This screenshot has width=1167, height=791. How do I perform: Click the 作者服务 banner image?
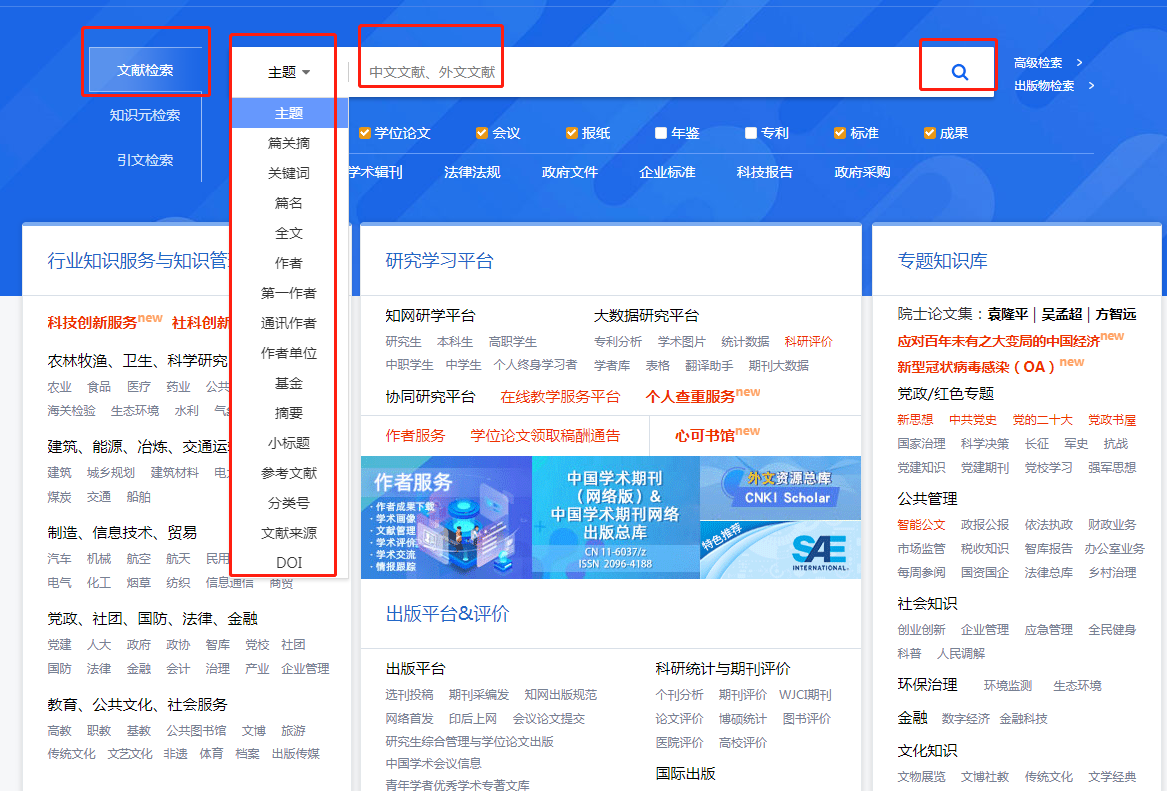(x=447, y=518)
